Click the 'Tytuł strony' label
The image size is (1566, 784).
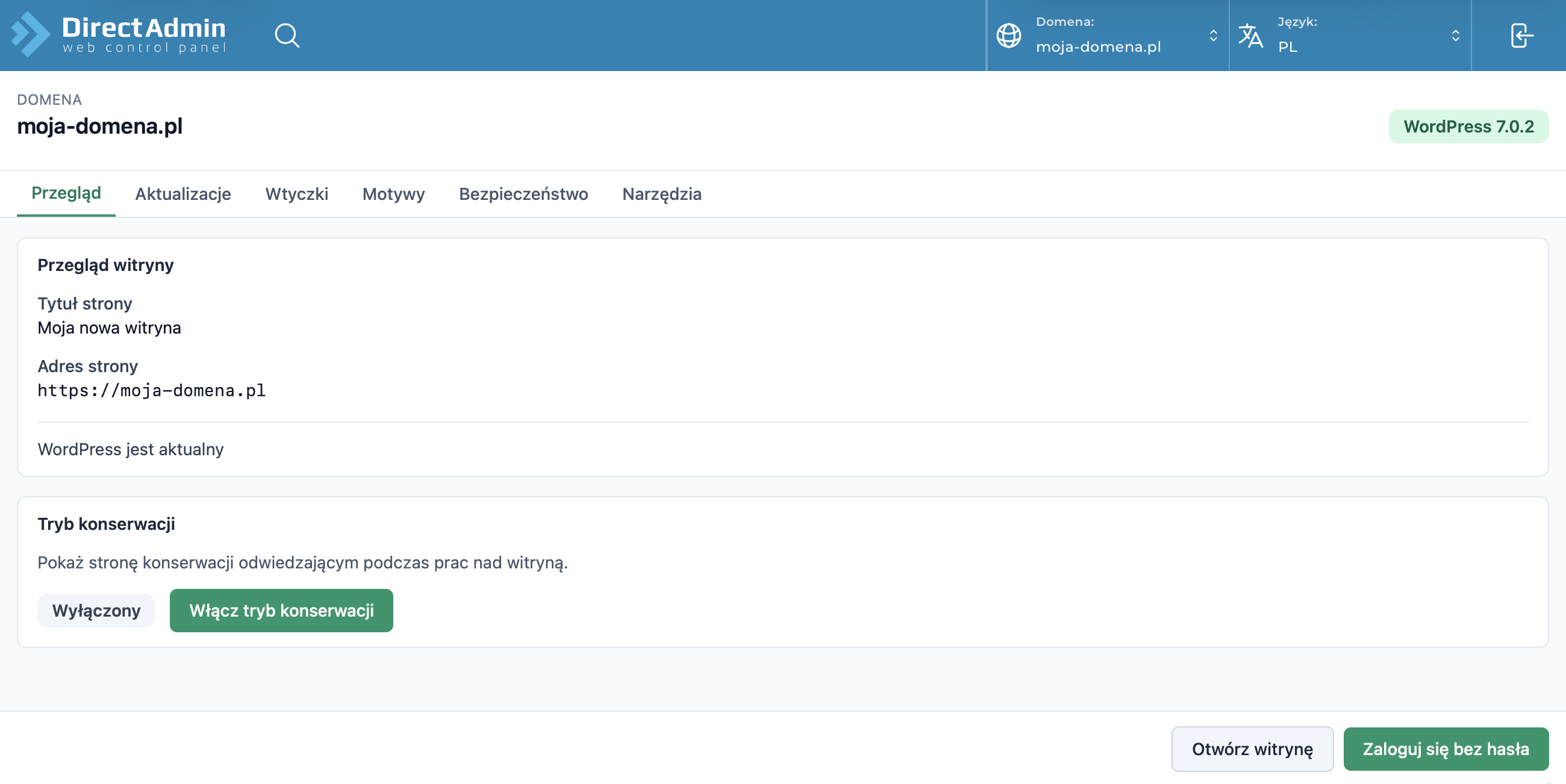tap(85, 303)
